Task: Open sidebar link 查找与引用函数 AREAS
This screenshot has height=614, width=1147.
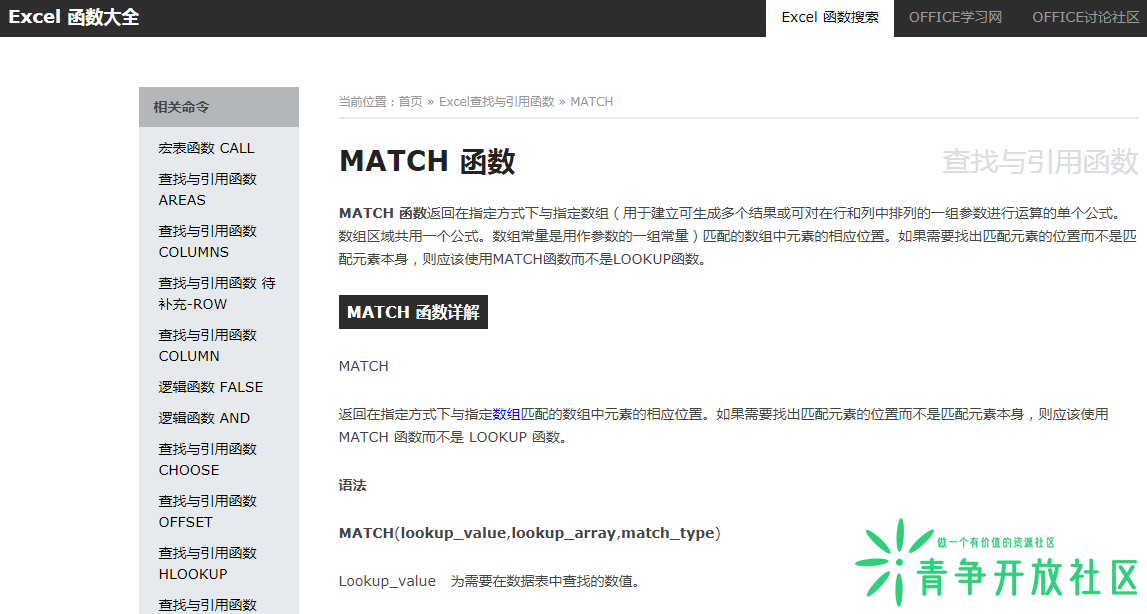Action: tap(208, 190)
